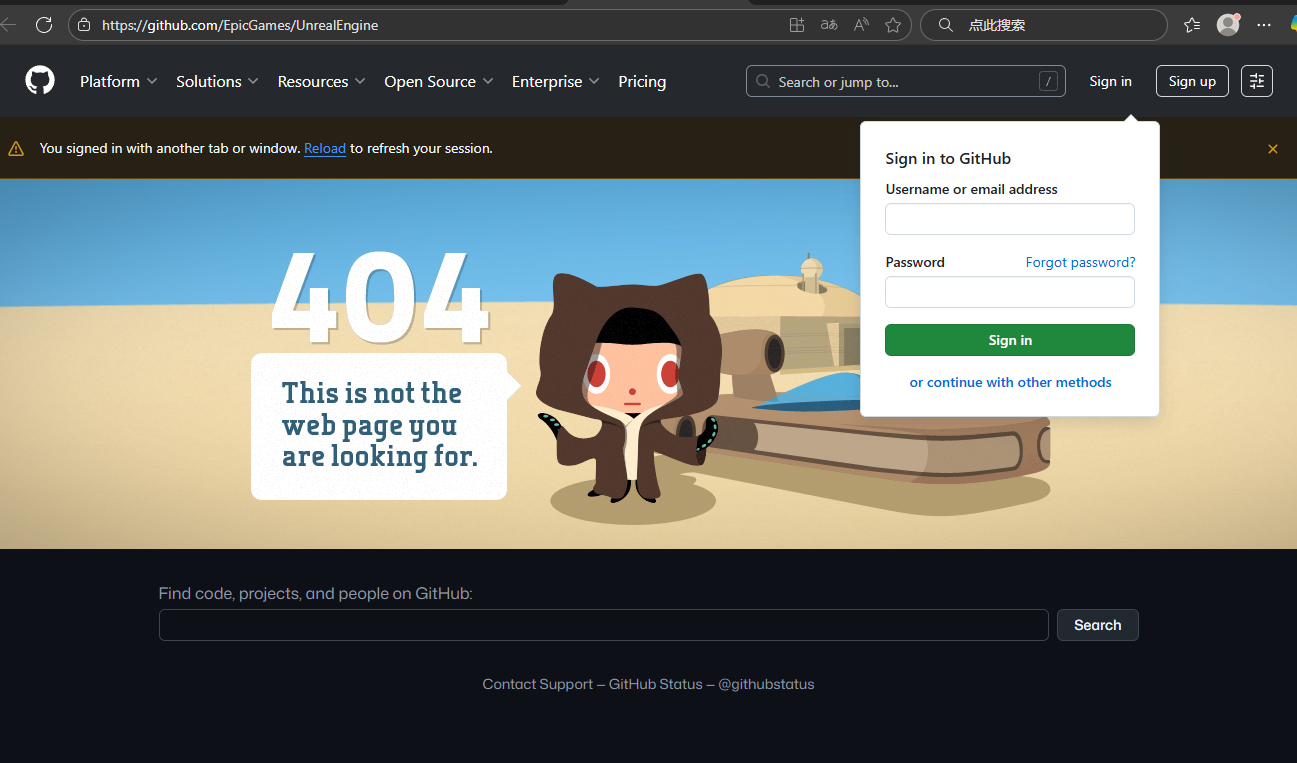Click the 'This is not the web page' bubble
1297x763 pixels.
380,426
